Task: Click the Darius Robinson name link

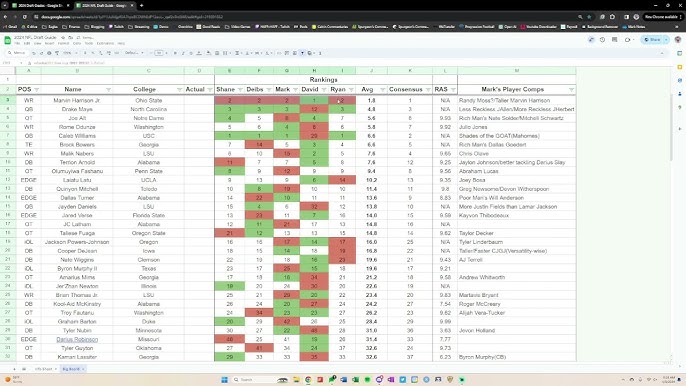Action: pyautogui.click(x=77, y=339)
